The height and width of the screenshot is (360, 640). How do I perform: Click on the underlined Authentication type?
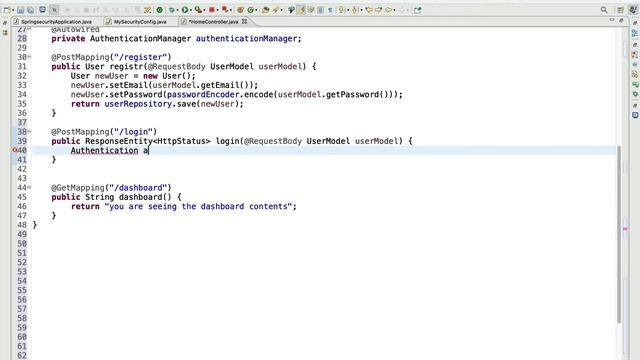[x=104, y=150]
